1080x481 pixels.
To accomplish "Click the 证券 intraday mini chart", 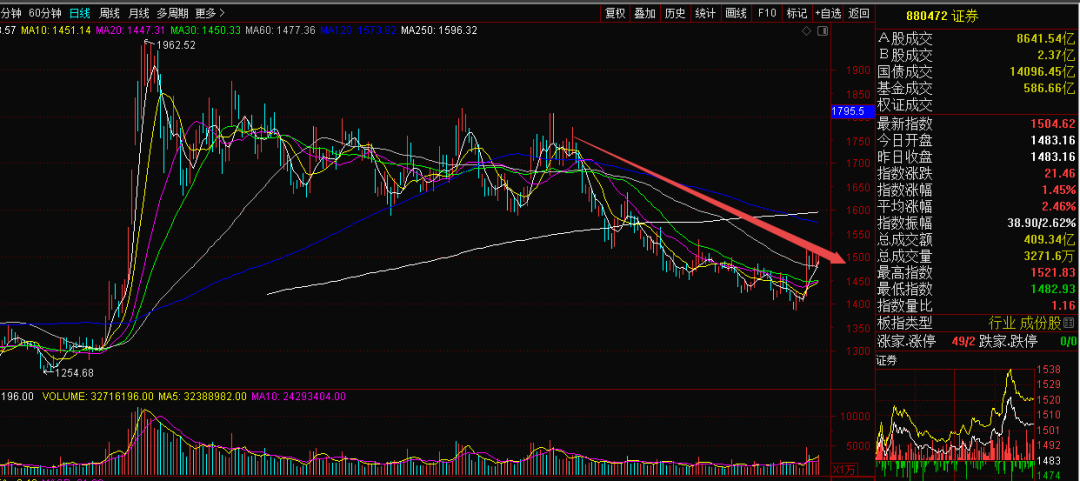I will (x=954, y=424).
